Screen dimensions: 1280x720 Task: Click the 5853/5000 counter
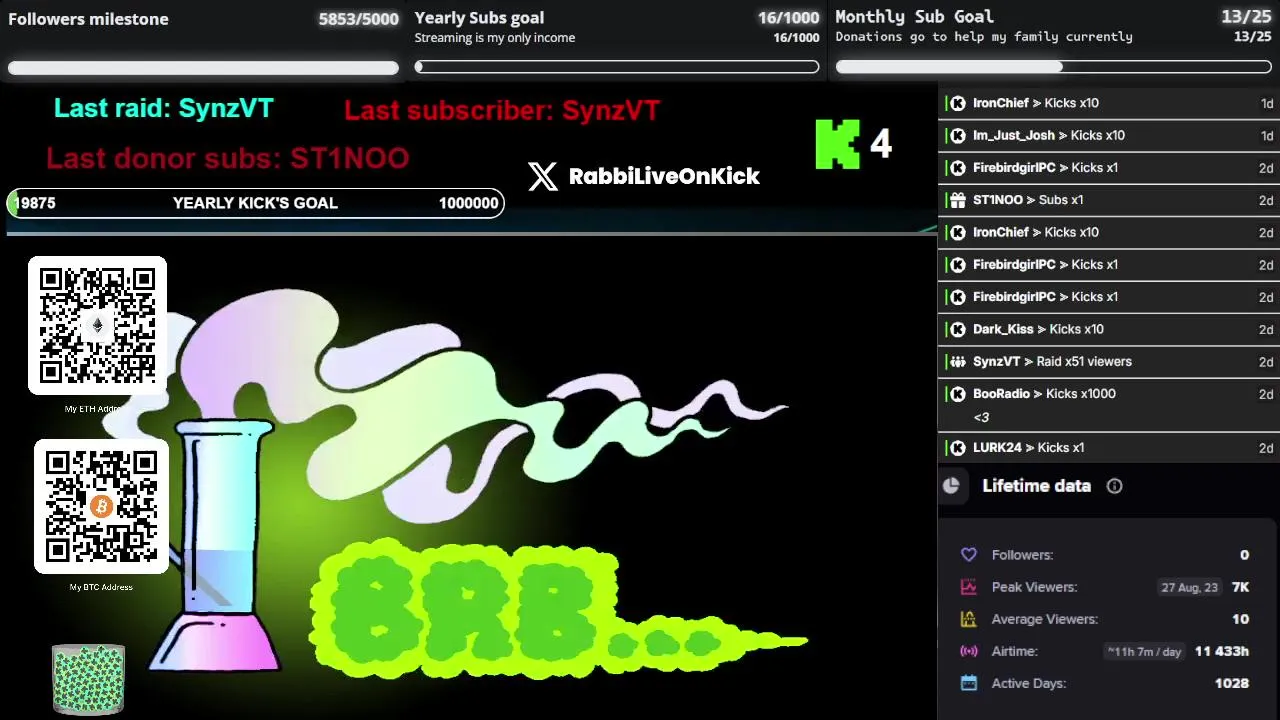tap(358, 19)
